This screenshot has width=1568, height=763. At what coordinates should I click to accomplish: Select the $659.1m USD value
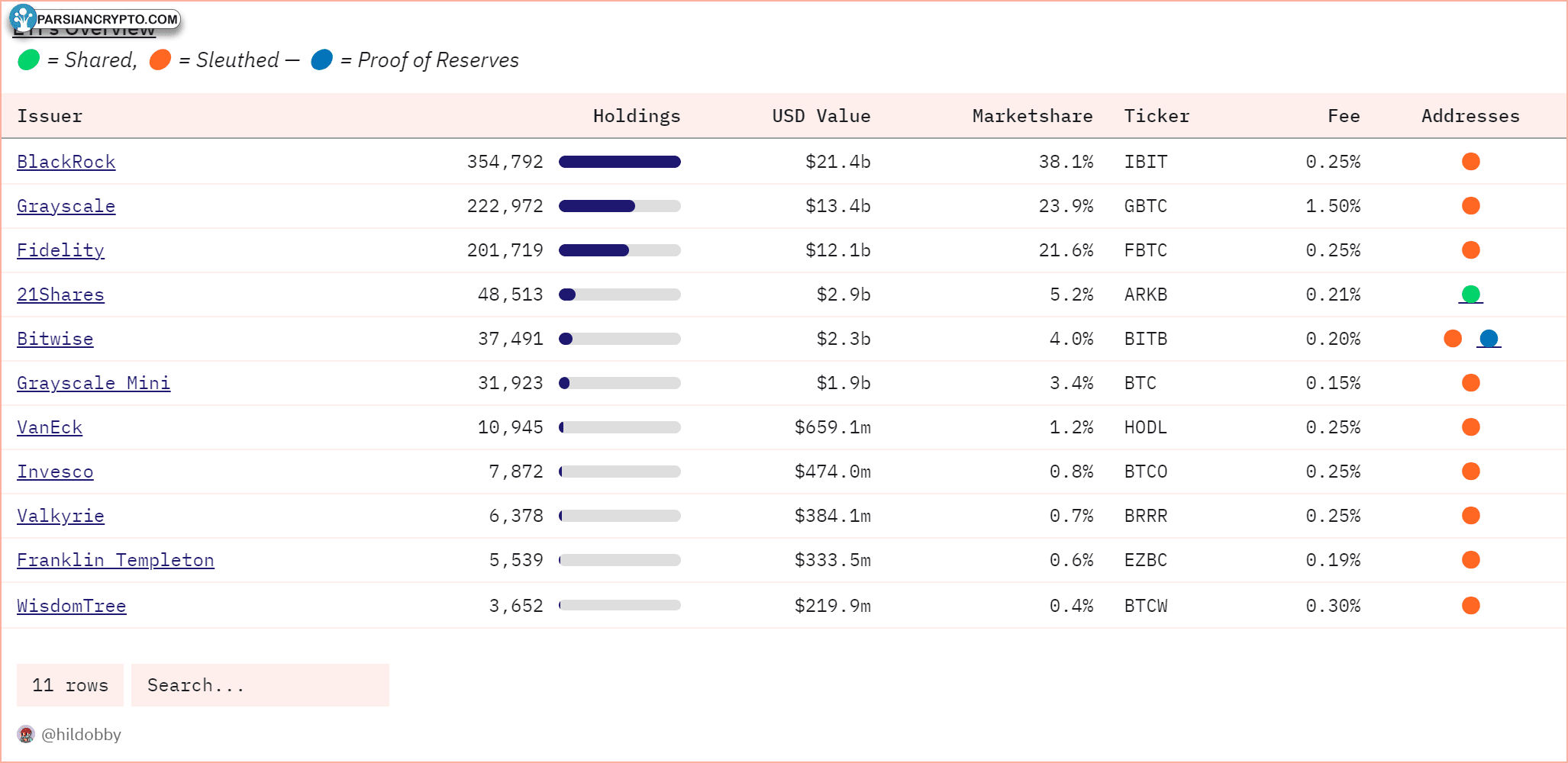pyautogui.click(x=833, y=427)
